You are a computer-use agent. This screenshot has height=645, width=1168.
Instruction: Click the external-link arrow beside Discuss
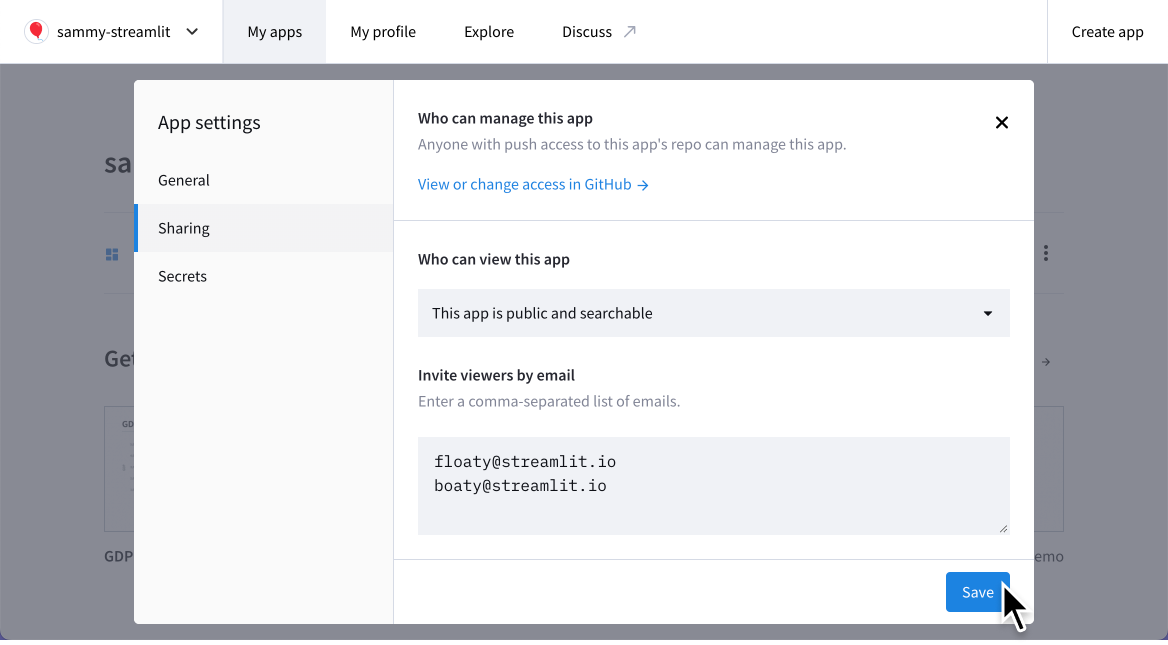[632, 30]
